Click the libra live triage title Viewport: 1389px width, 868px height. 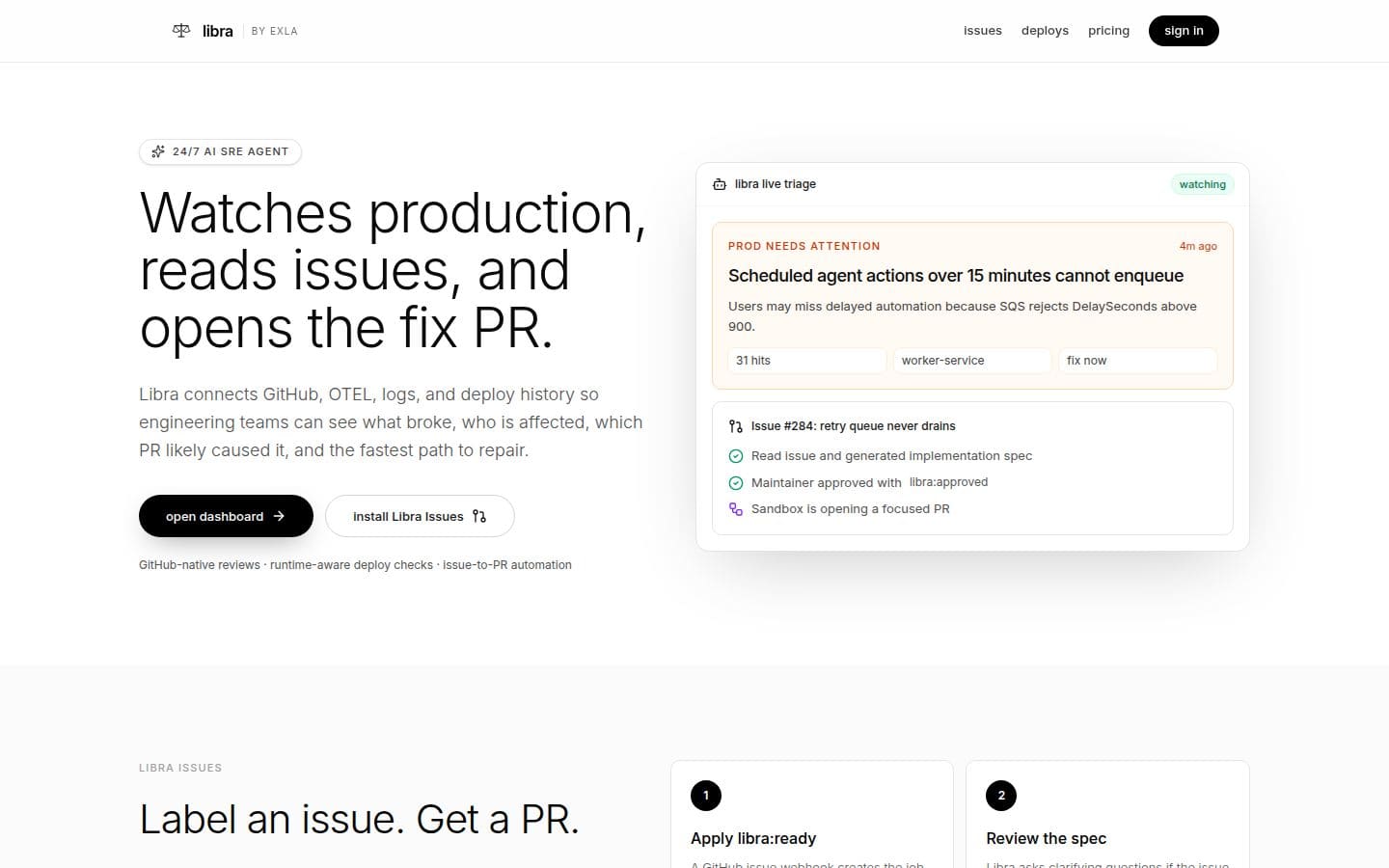(776, 184)
